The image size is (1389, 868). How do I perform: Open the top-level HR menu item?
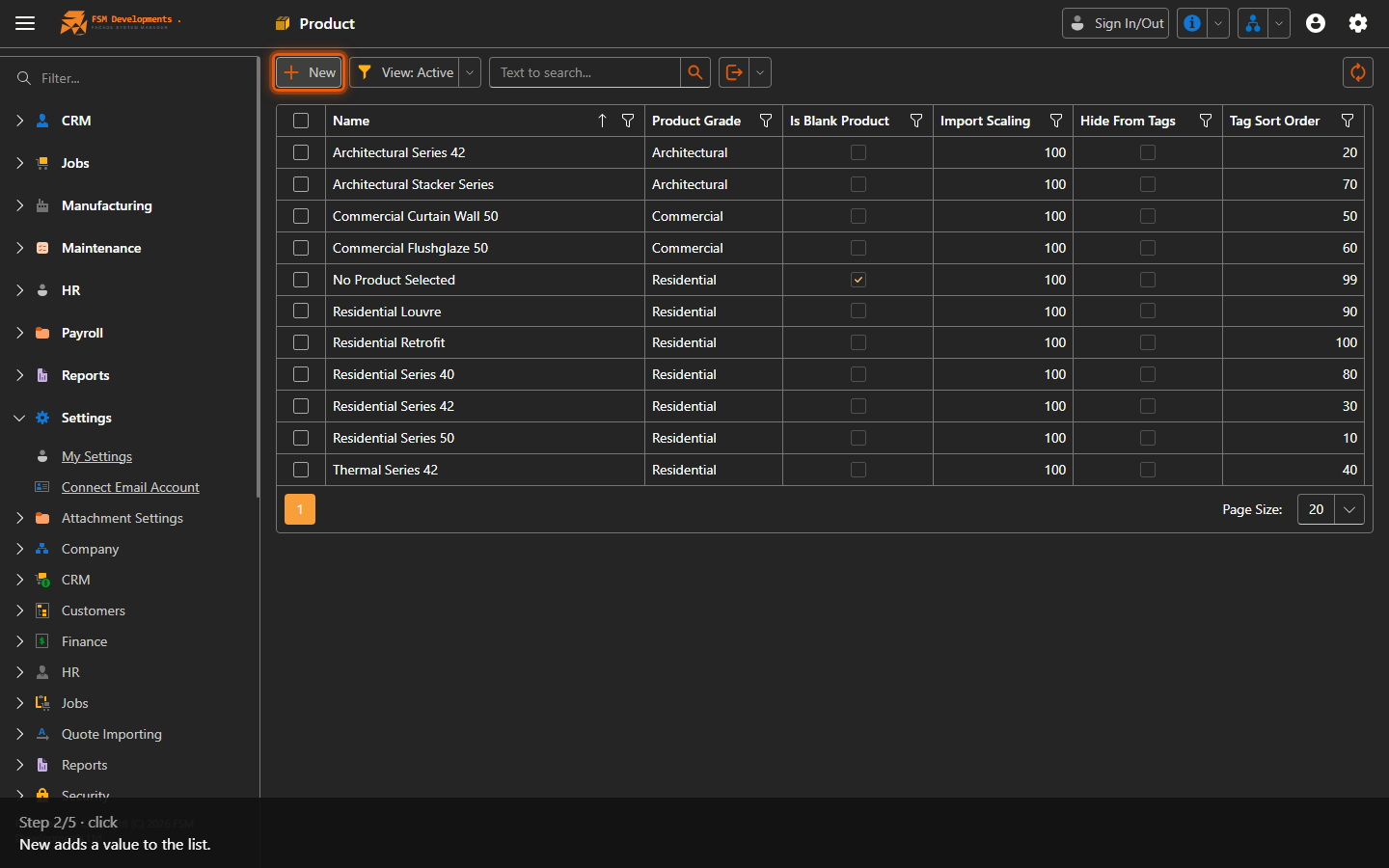click(70, 290)
